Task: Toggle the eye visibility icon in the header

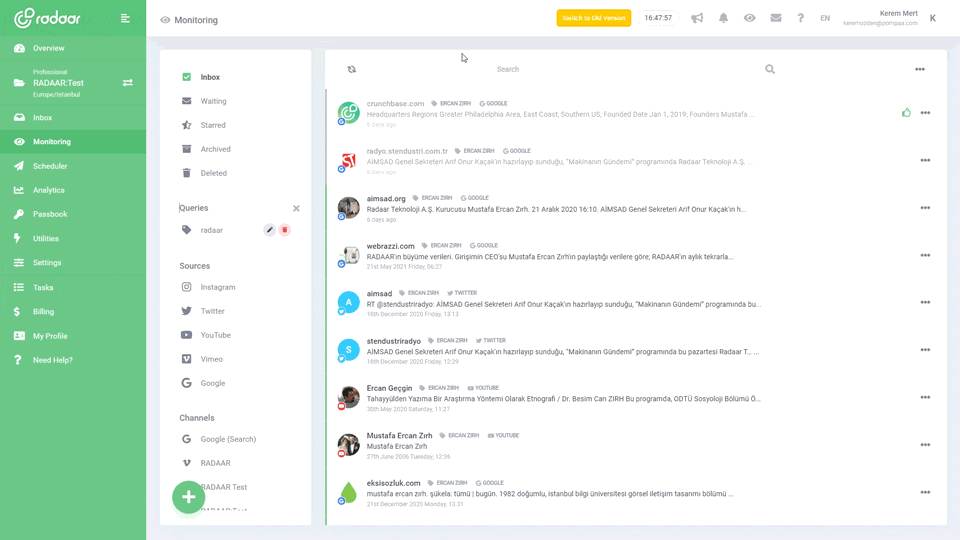Action: pos(749,18)
